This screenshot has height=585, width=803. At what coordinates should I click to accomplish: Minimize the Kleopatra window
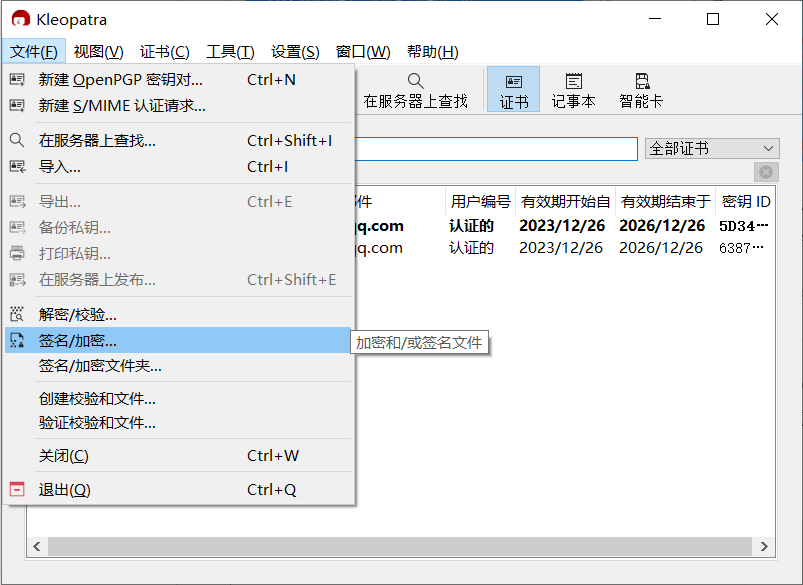[655, 19]
